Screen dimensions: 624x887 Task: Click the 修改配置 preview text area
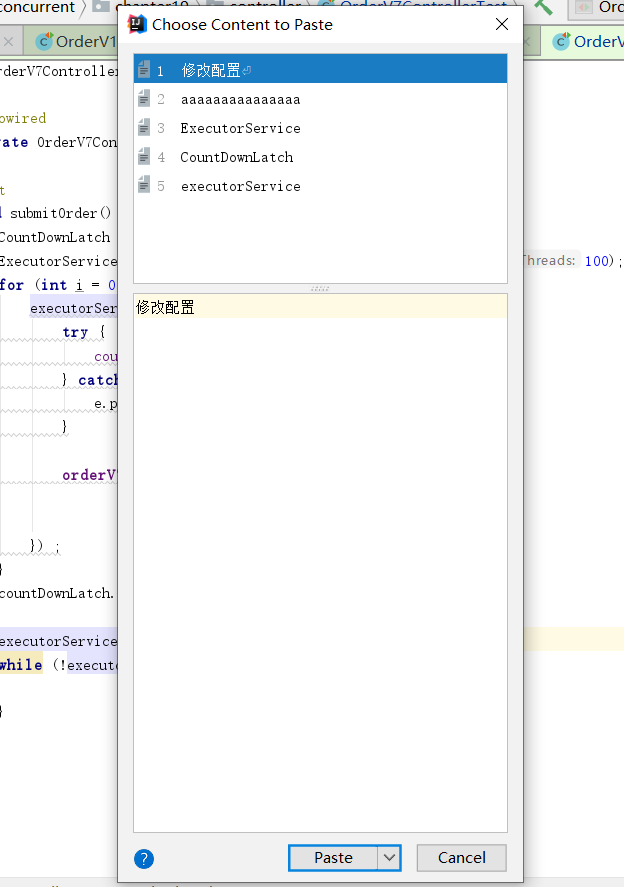320,562
